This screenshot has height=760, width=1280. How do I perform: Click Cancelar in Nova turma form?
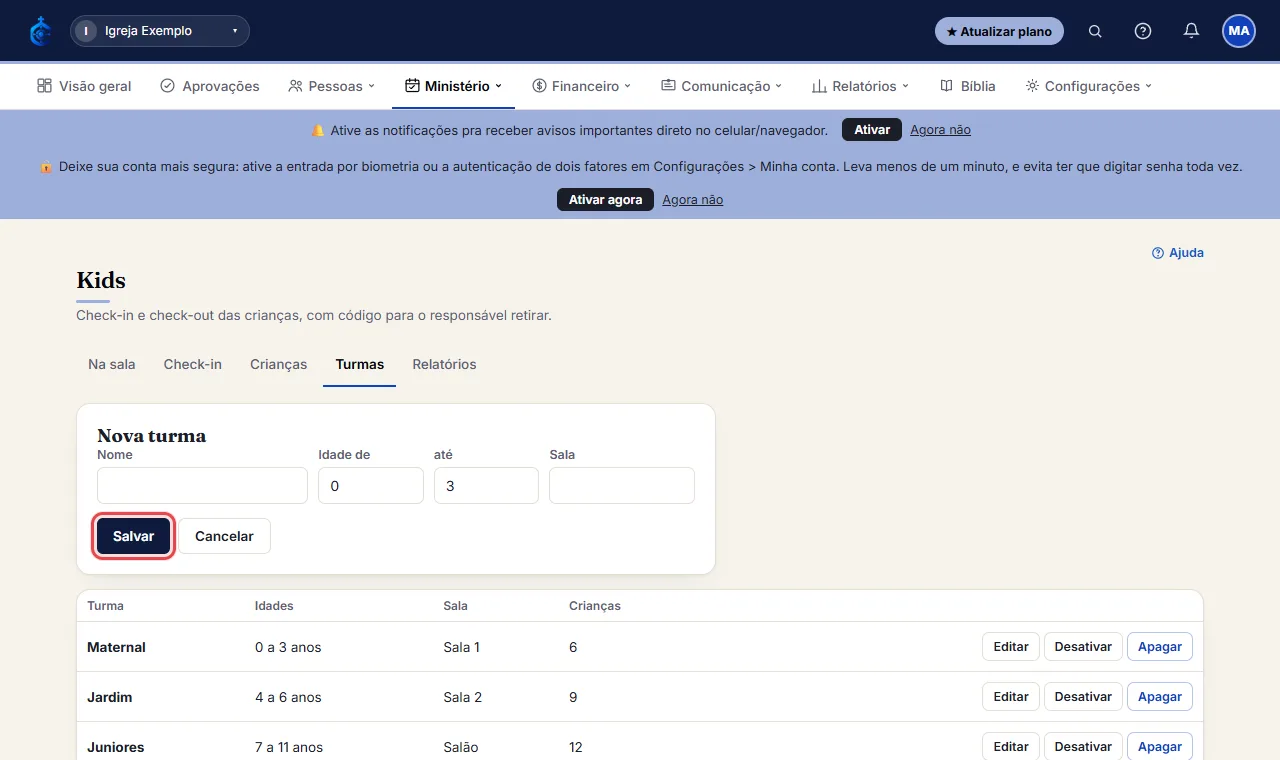[224, 536]
